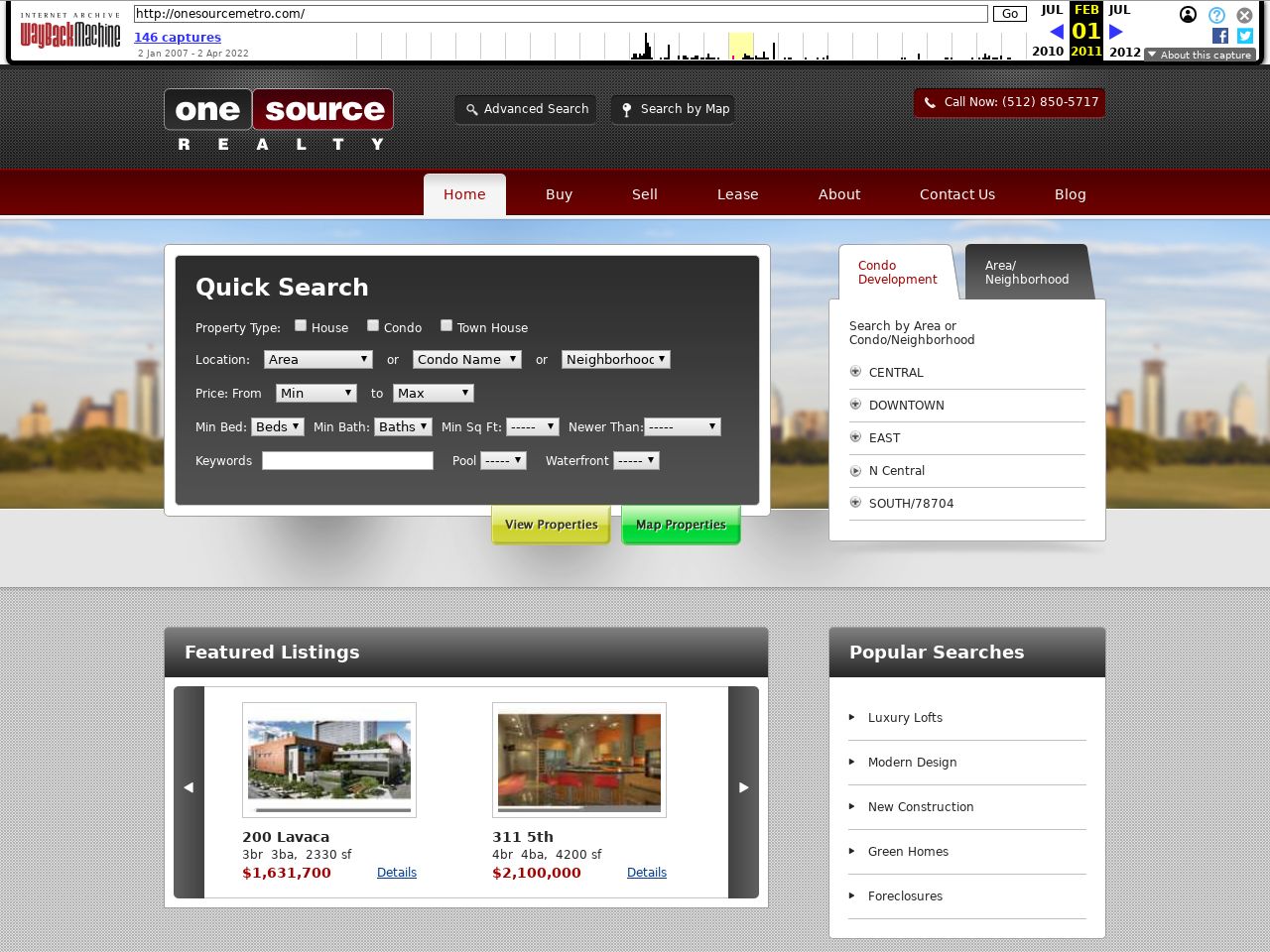Click the View Properties button

551,525
